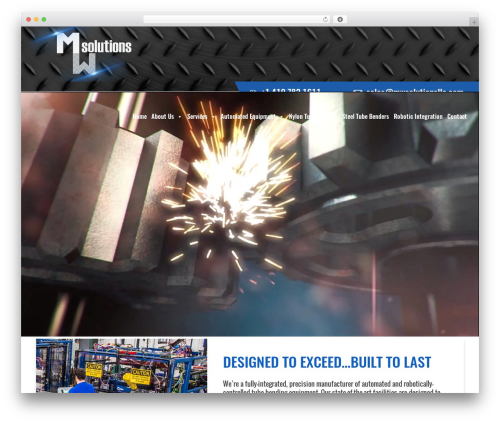The width and height of the screenshot is (500, 423).
Task: Go to the Contact page
Action: click(x=457, y=116)
